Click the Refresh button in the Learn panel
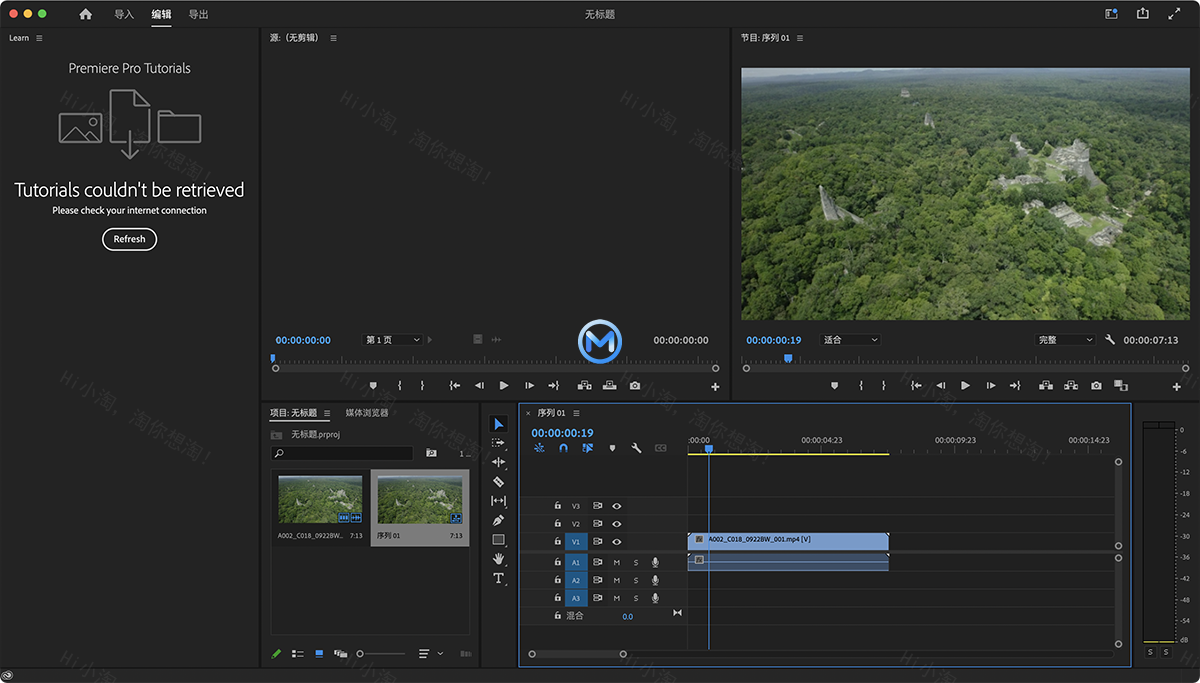Image resolution: width=1200 pixels, height=683 pixels. [x=129, y=239]
